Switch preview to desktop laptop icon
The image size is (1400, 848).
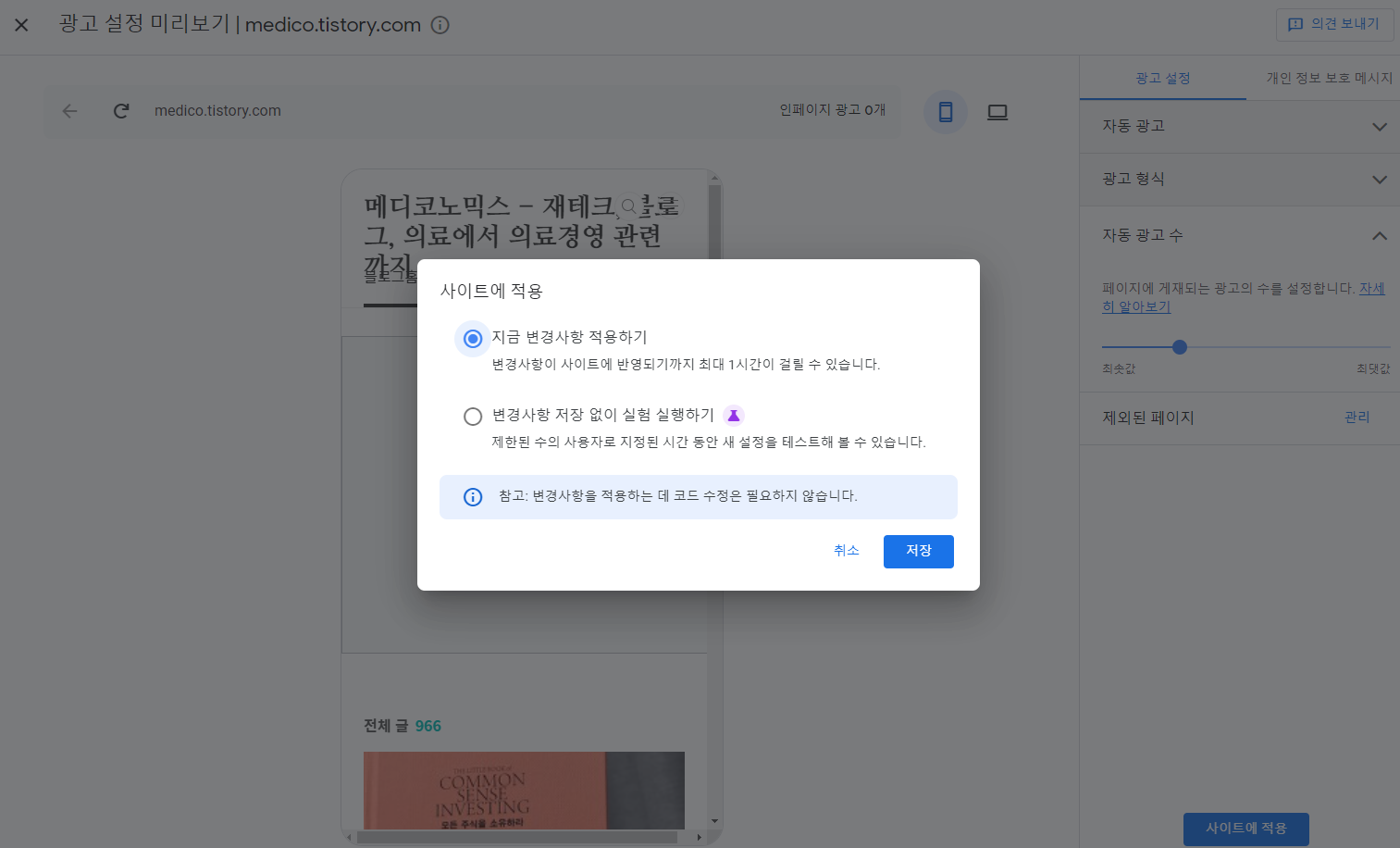997,112
